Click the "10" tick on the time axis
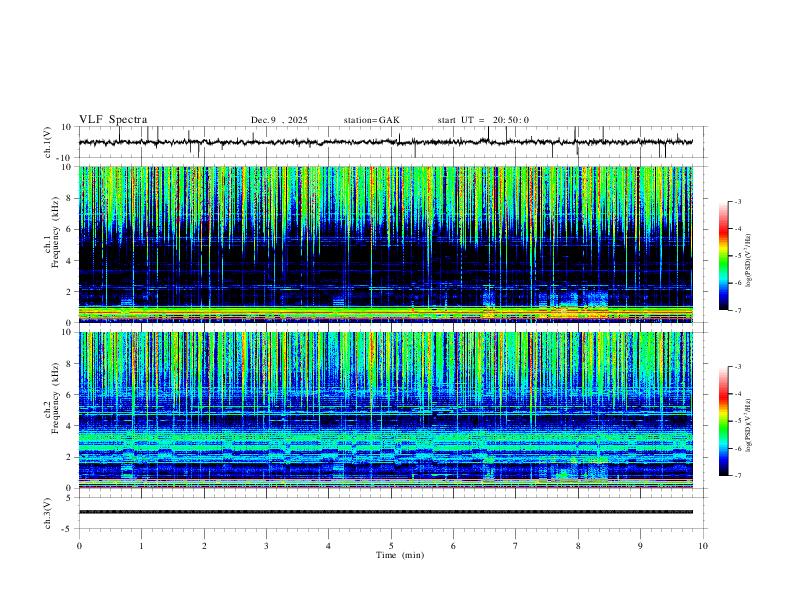Viewport: 792px width, 612px height. [x=703, y=546]
